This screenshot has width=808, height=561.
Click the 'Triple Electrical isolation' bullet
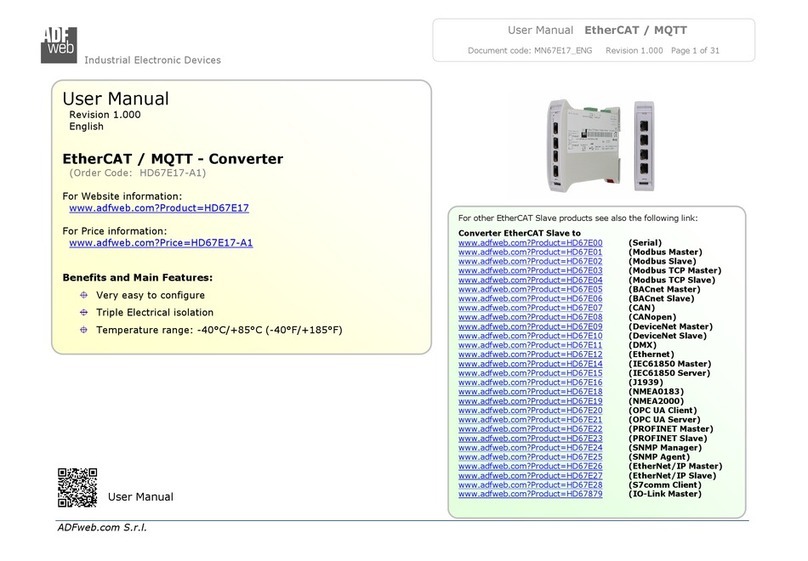155,312
